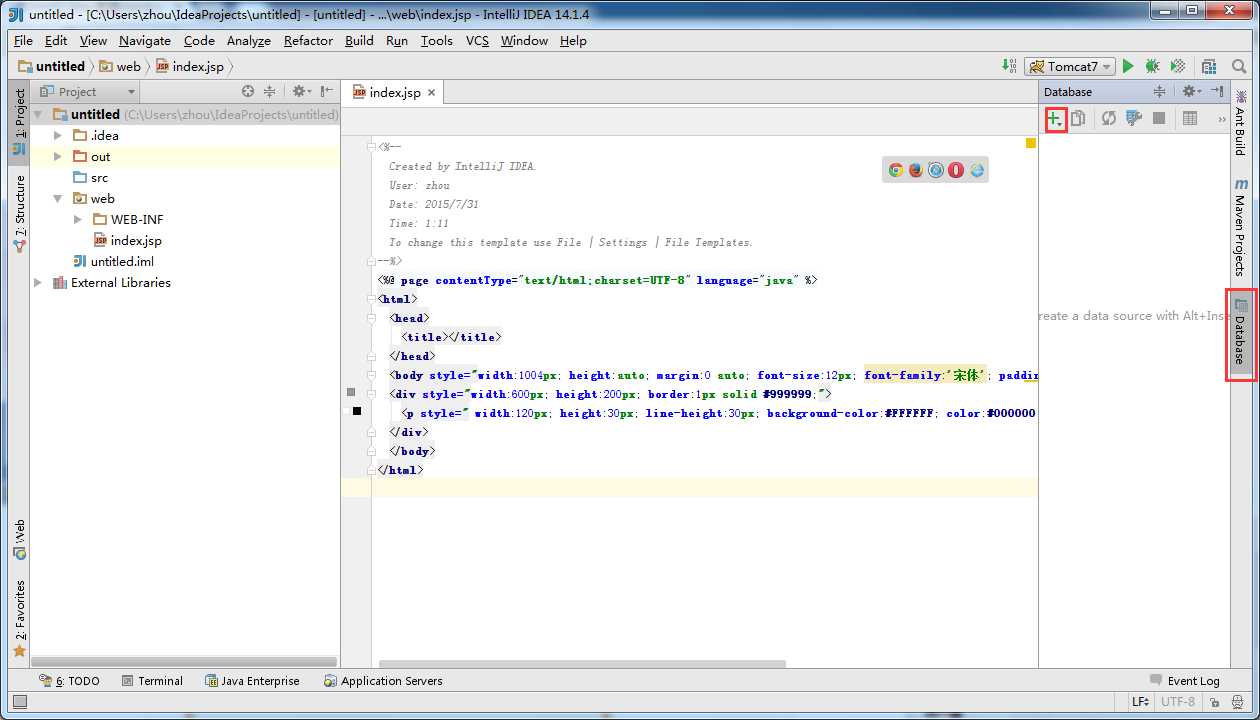Collapse the web folder

pyautogui.click(x=58, y=198)
